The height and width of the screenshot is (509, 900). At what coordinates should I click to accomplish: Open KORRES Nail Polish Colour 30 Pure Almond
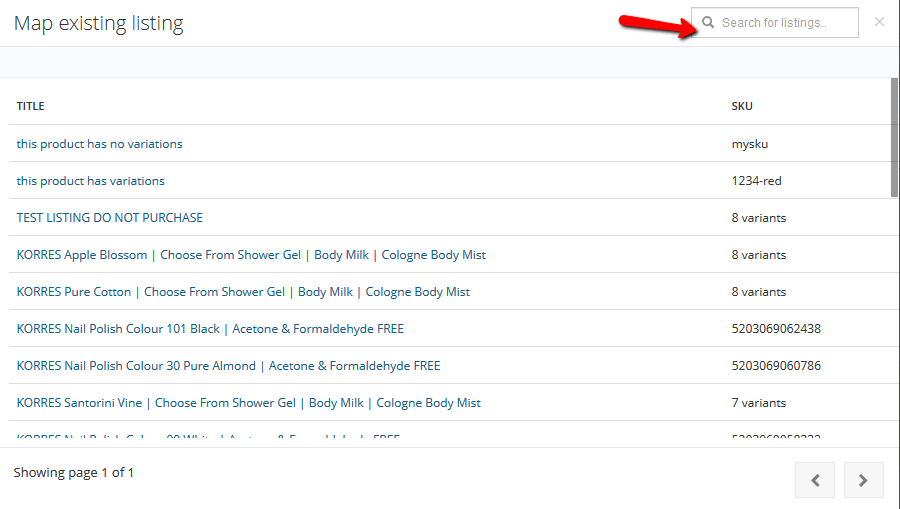pos(228,366)
